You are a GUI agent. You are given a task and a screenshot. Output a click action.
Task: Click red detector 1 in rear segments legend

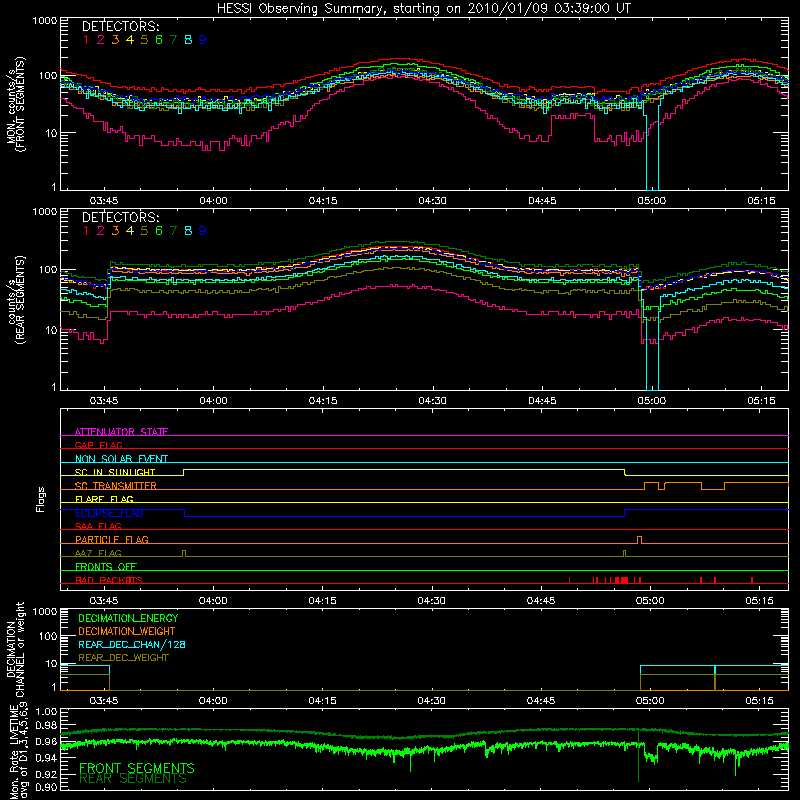[86, 231]
